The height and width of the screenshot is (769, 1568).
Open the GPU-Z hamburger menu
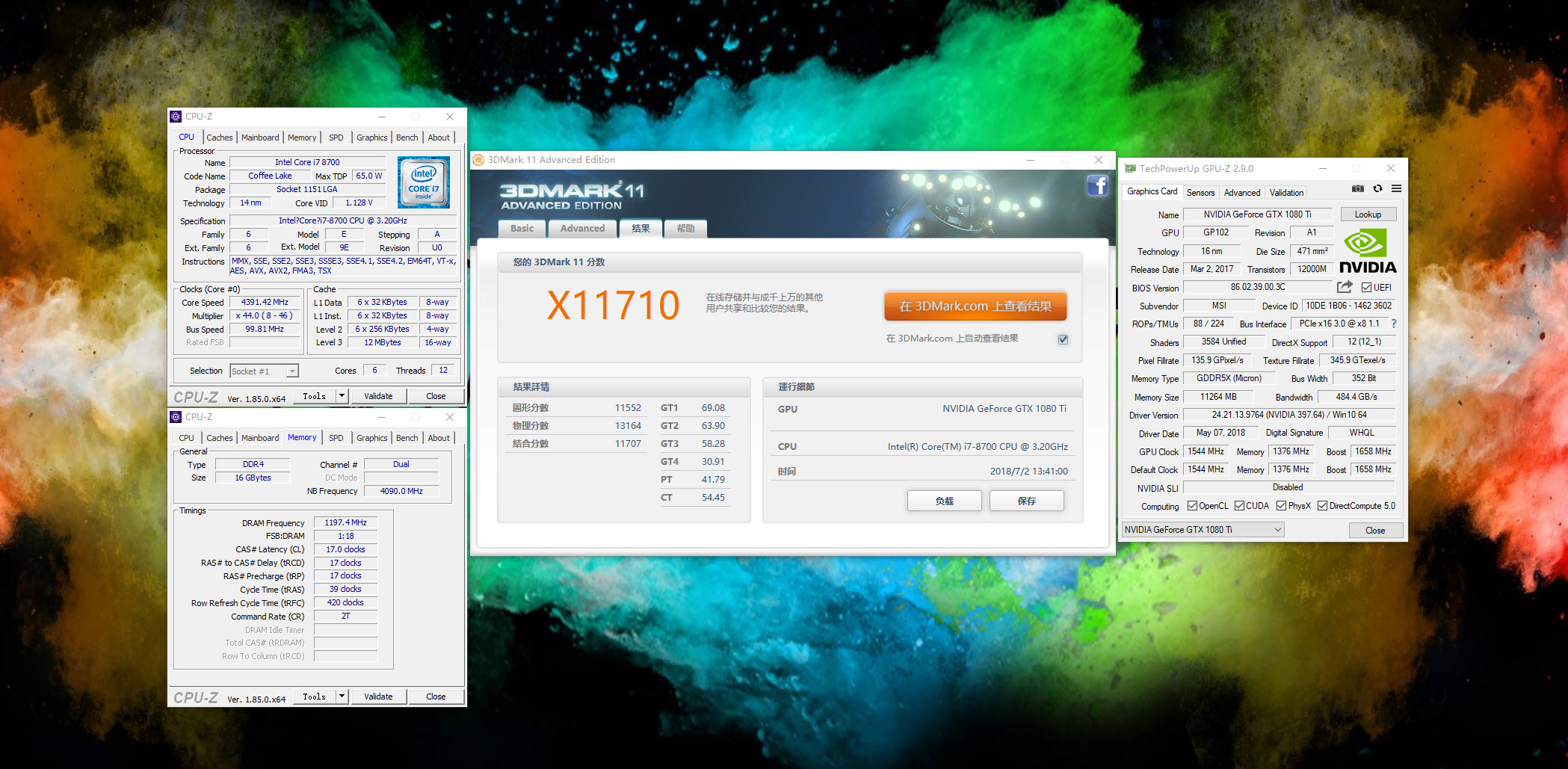pyautogui.click(x=1396, y=189)
